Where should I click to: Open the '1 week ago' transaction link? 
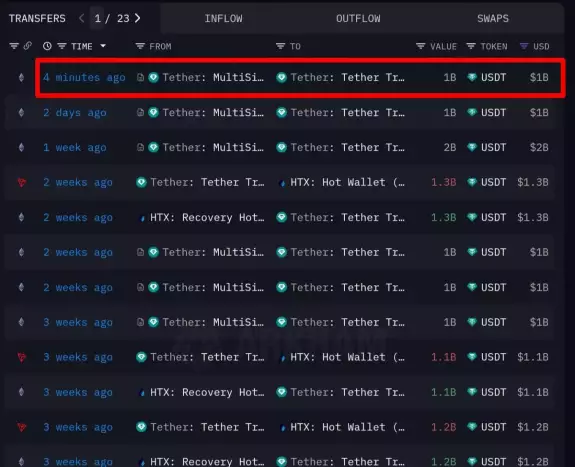(x=75, y=147)
